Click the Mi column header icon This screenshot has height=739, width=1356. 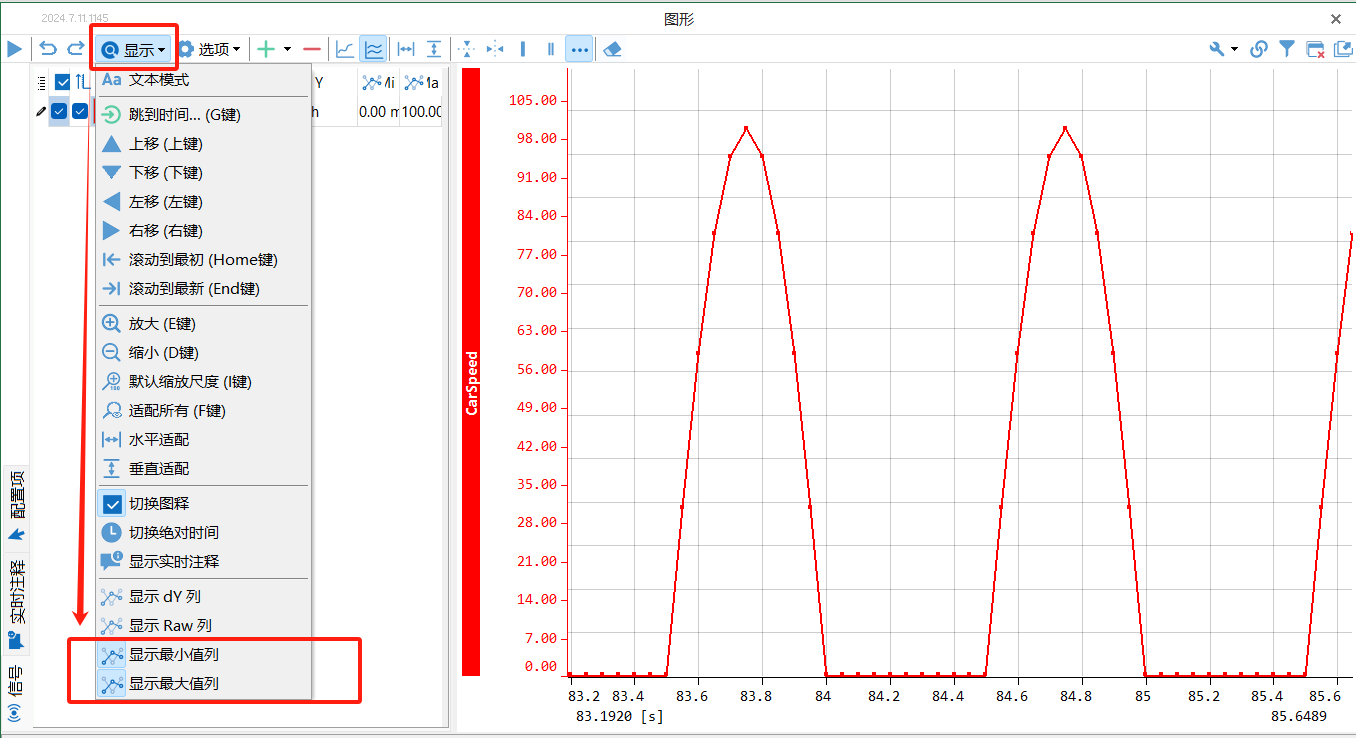[x=371, y=82]
